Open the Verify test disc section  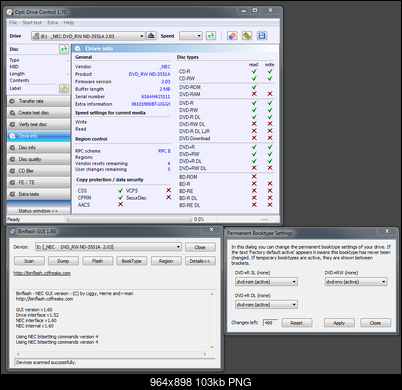coord(39,124)
